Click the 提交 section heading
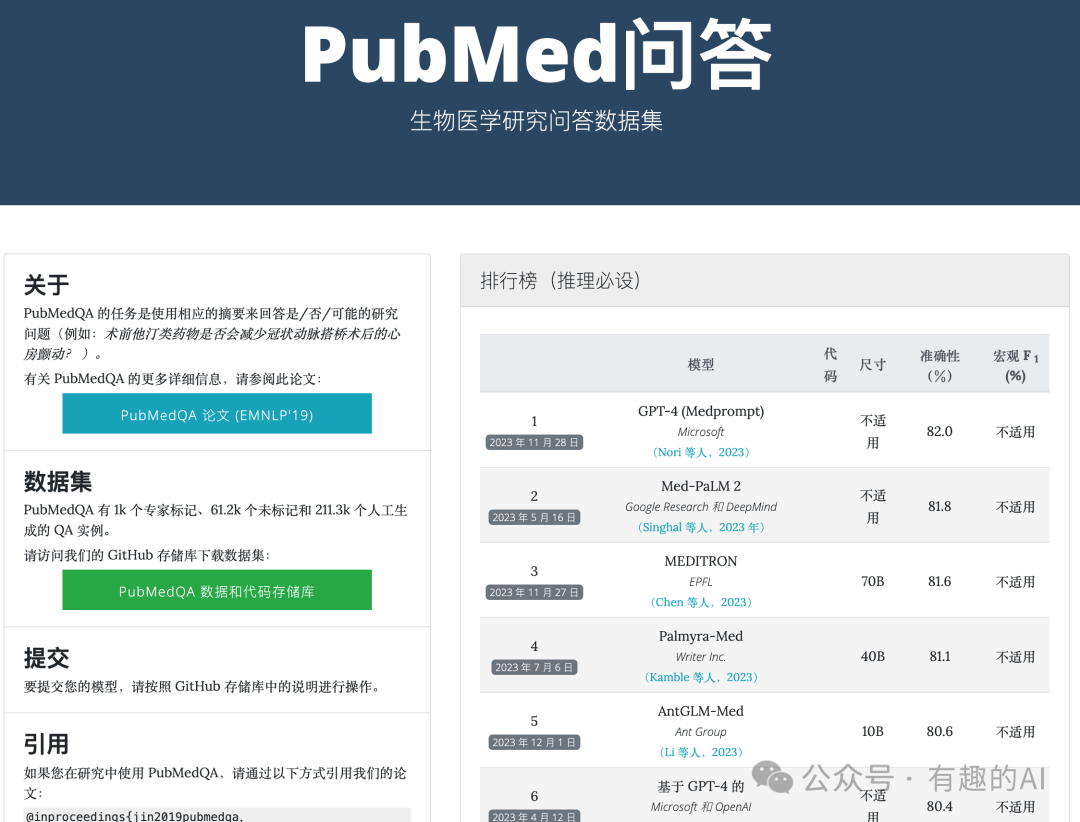Viewport: 1080px width, 822px height. click(x=46, y=658)
